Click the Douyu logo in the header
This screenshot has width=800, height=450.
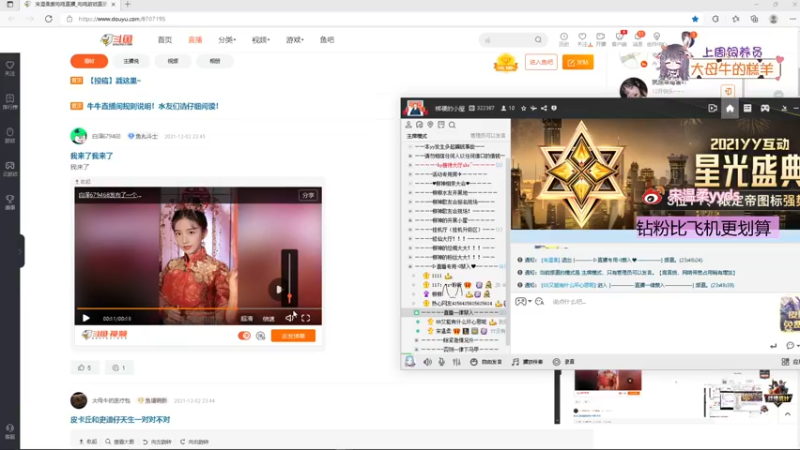[116, 40]
